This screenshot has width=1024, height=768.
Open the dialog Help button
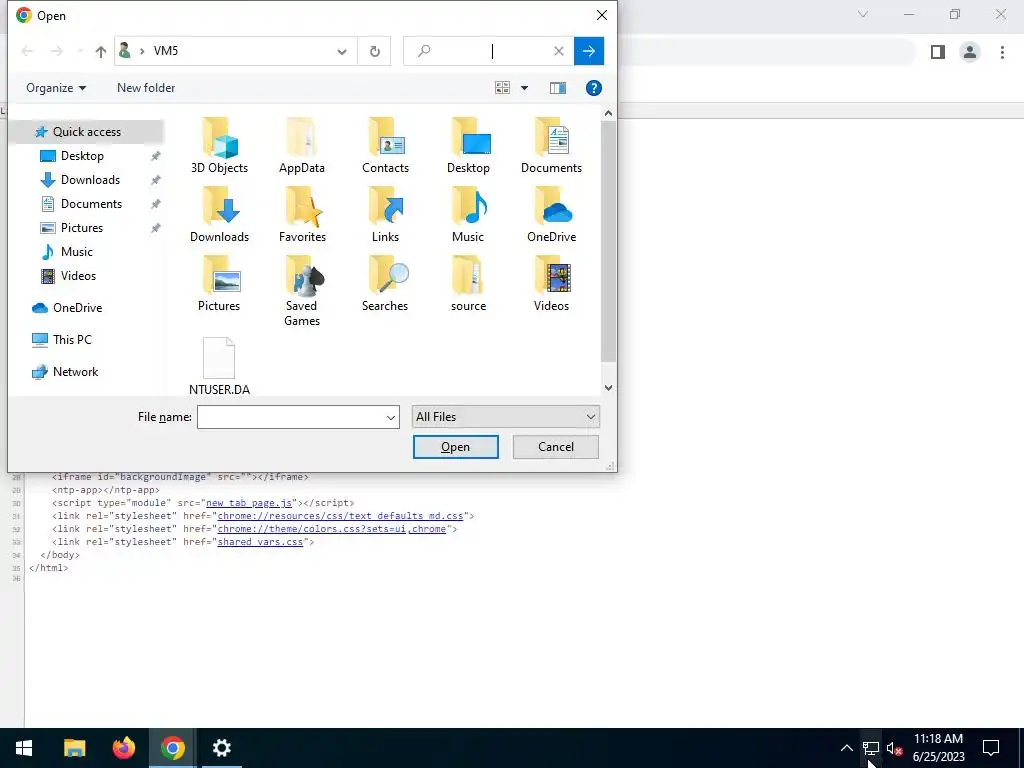point(594,88)
